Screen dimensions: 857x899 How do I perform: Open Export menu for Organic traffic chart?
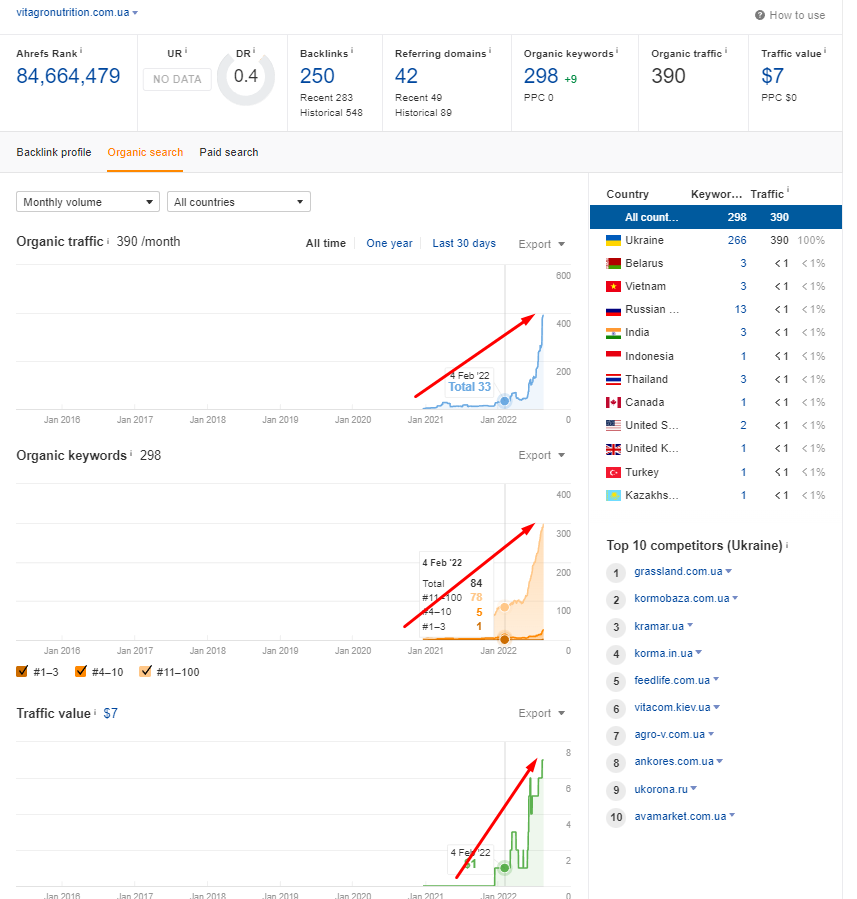point(542,244)
